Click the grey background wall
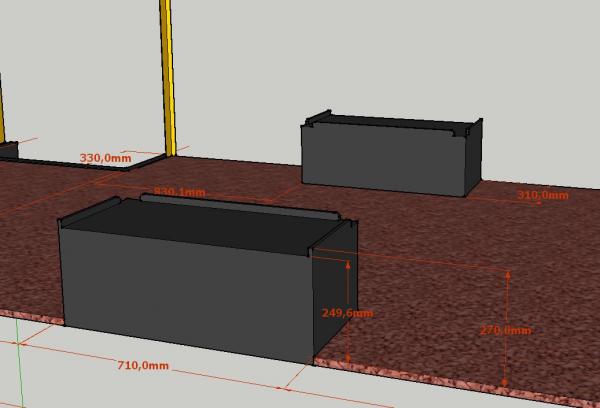Viewport: 600px width, 408px height. [400, 50]
